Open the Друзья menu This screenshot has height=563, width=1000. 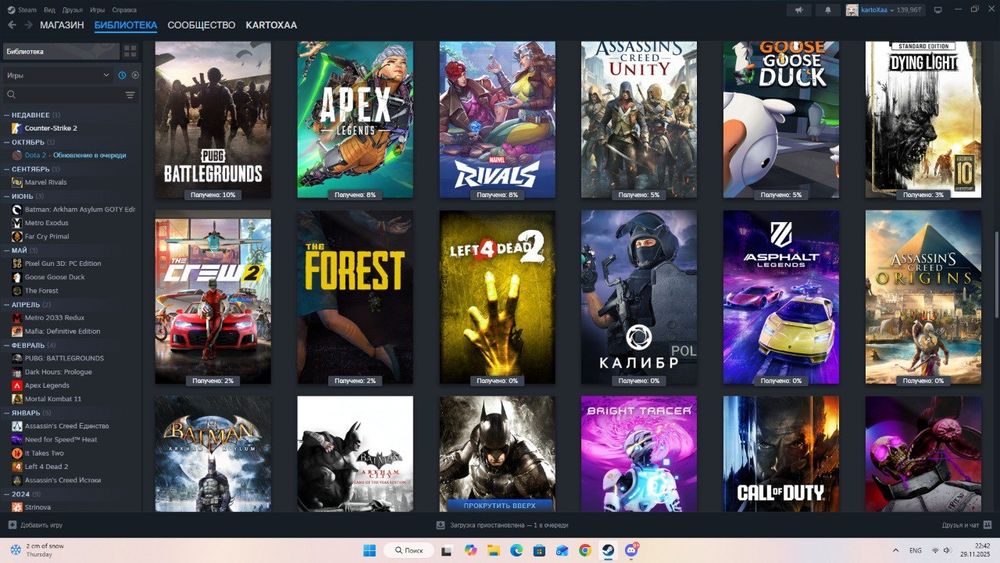tap(72, 10)
